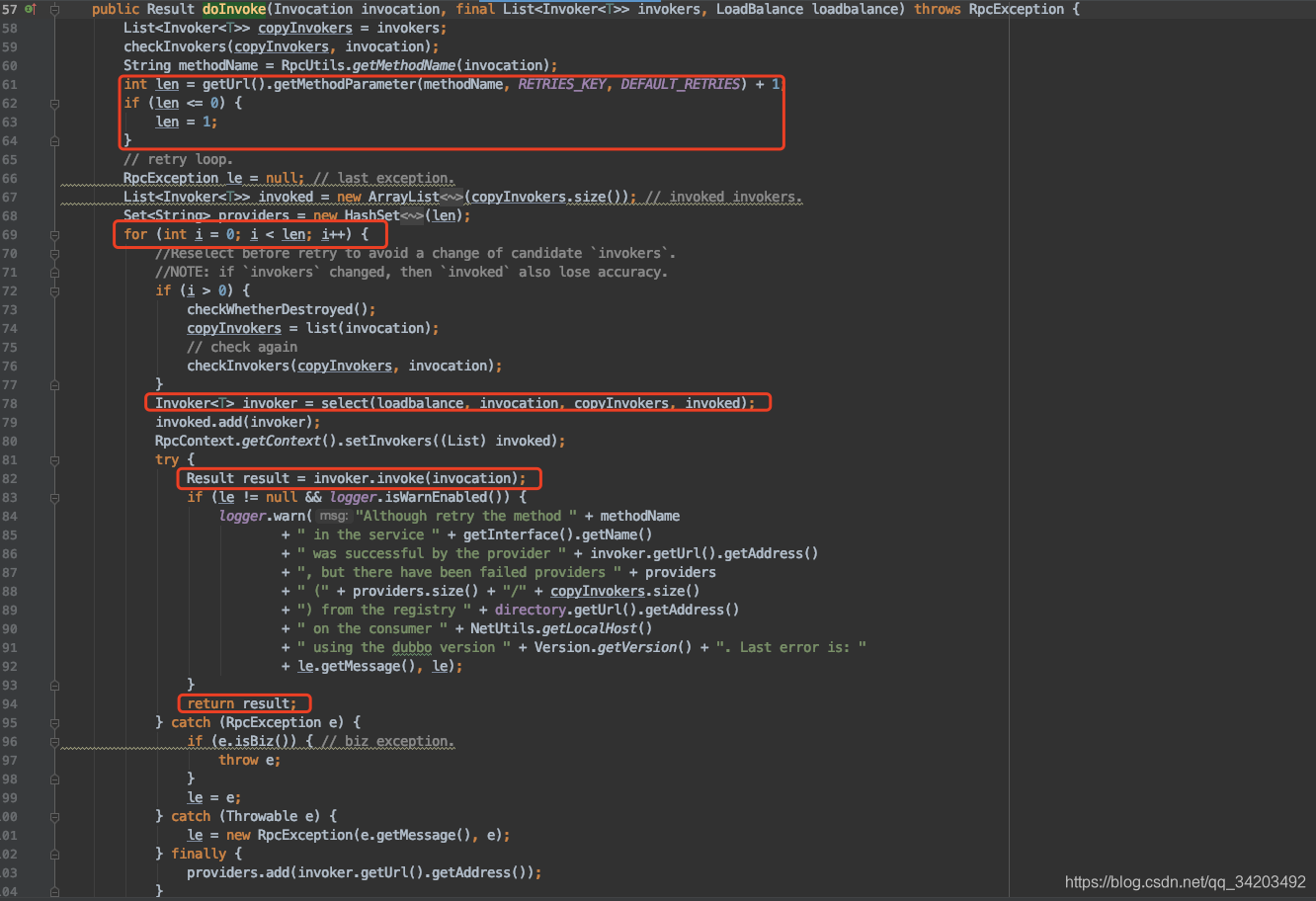Click the closing fold marker on line 64
Screen dimensions: 1316x901
click(x=53, y=140)
